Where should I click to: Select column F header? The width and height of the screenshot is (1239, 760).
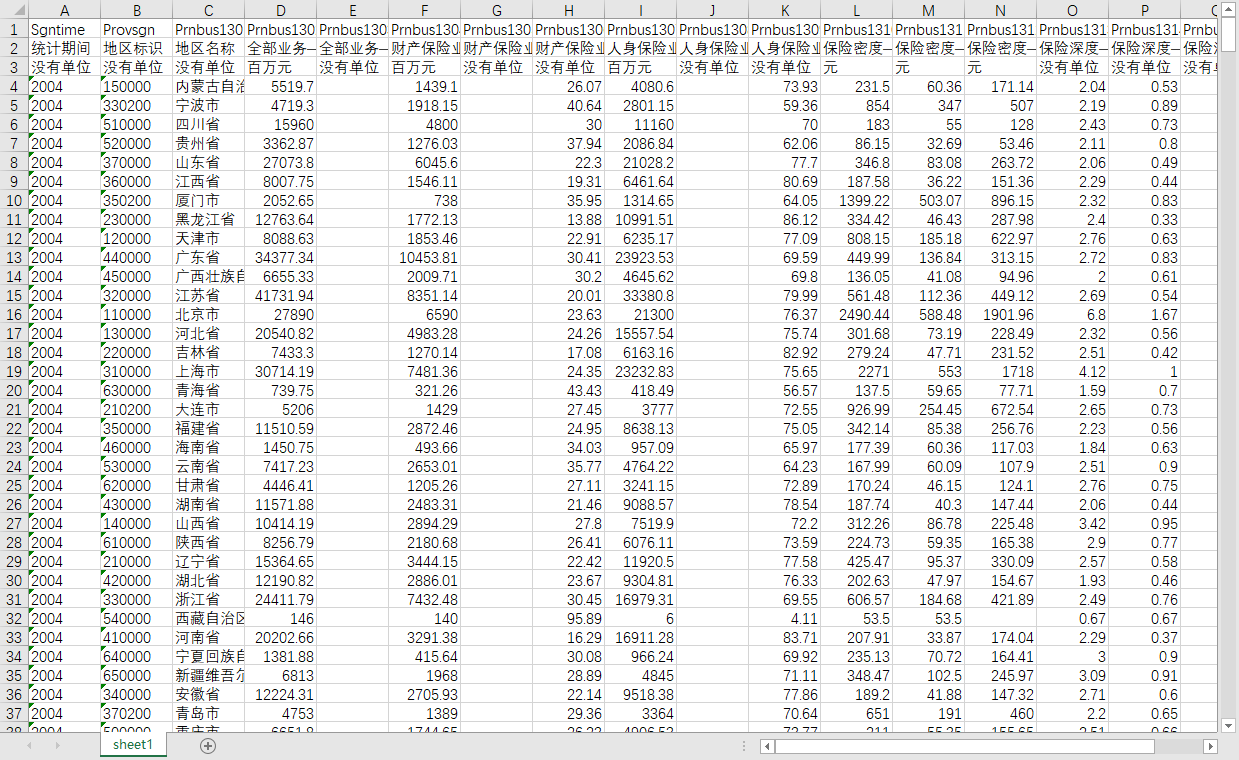click(424, 10)
